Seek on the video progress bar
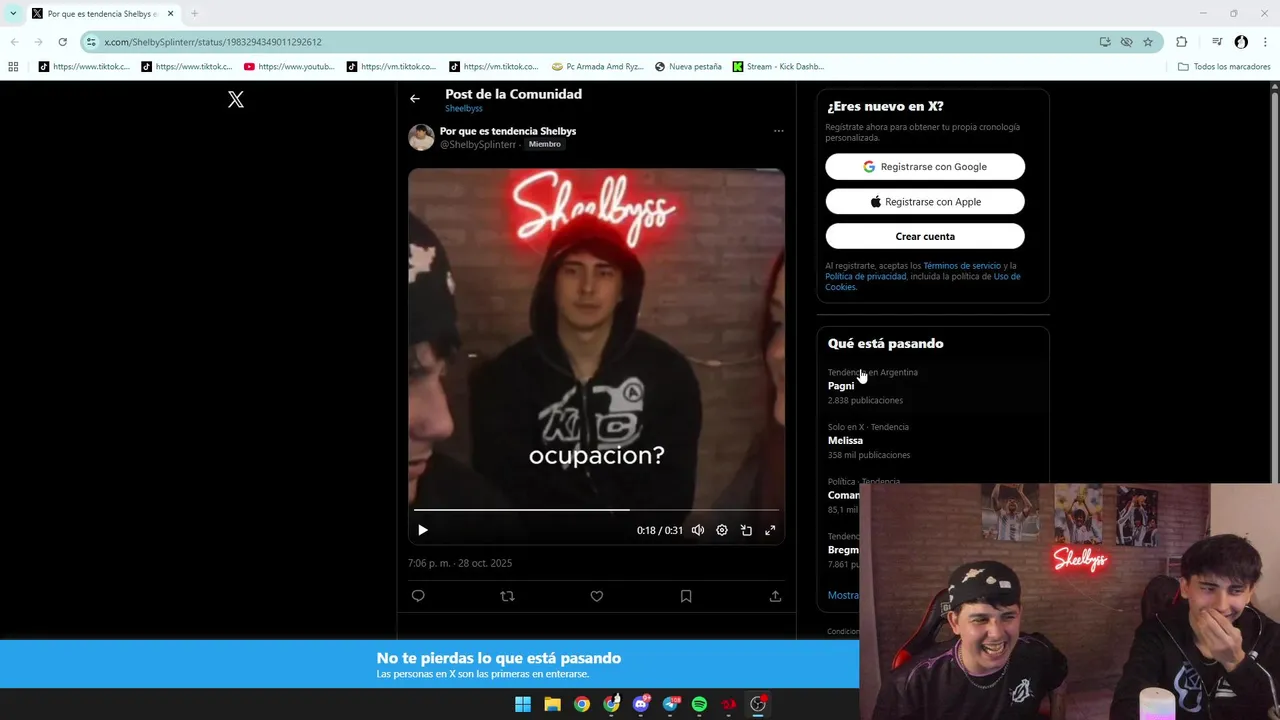 (x=596, y=510)
